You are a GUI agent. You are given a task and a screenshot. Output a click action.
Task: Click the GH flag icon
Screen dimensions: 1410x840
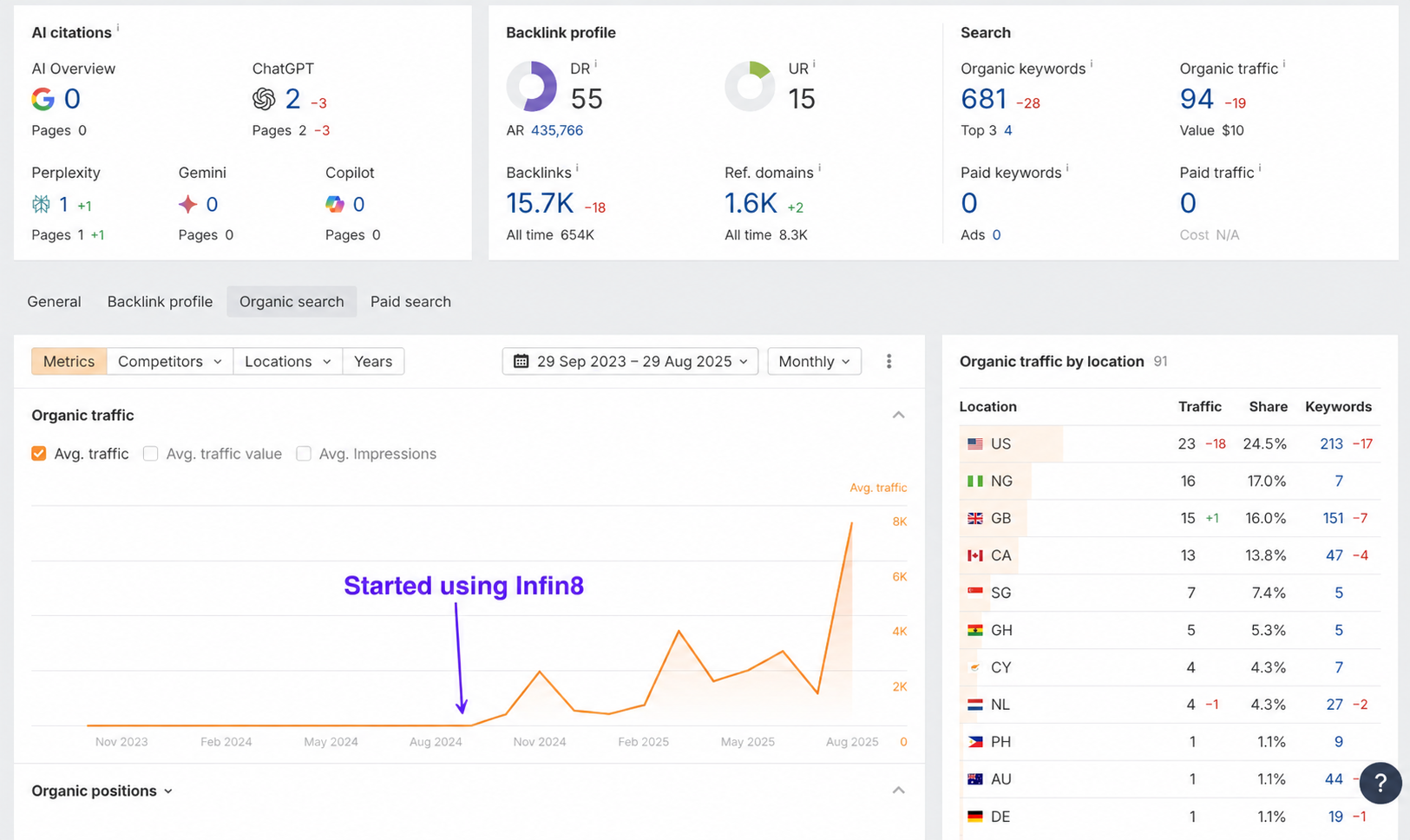(x=975, y=630)
